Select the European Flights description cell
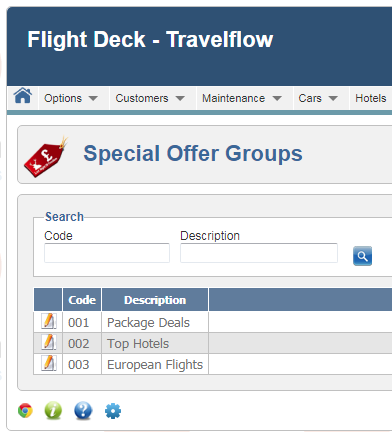 pos(155,364)
